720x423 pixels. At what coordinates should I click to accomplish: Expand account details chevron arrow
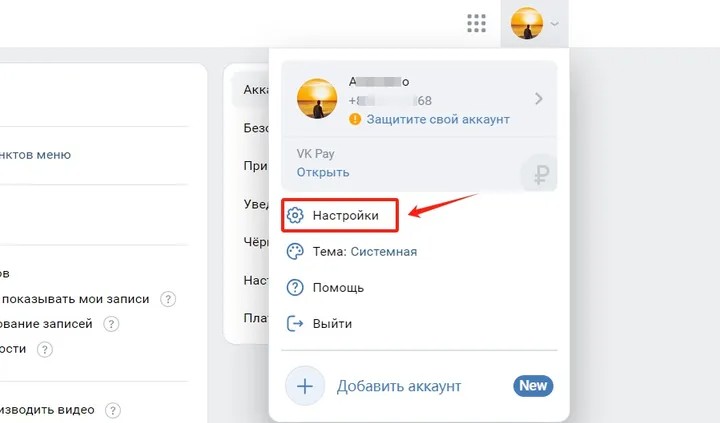539,99
